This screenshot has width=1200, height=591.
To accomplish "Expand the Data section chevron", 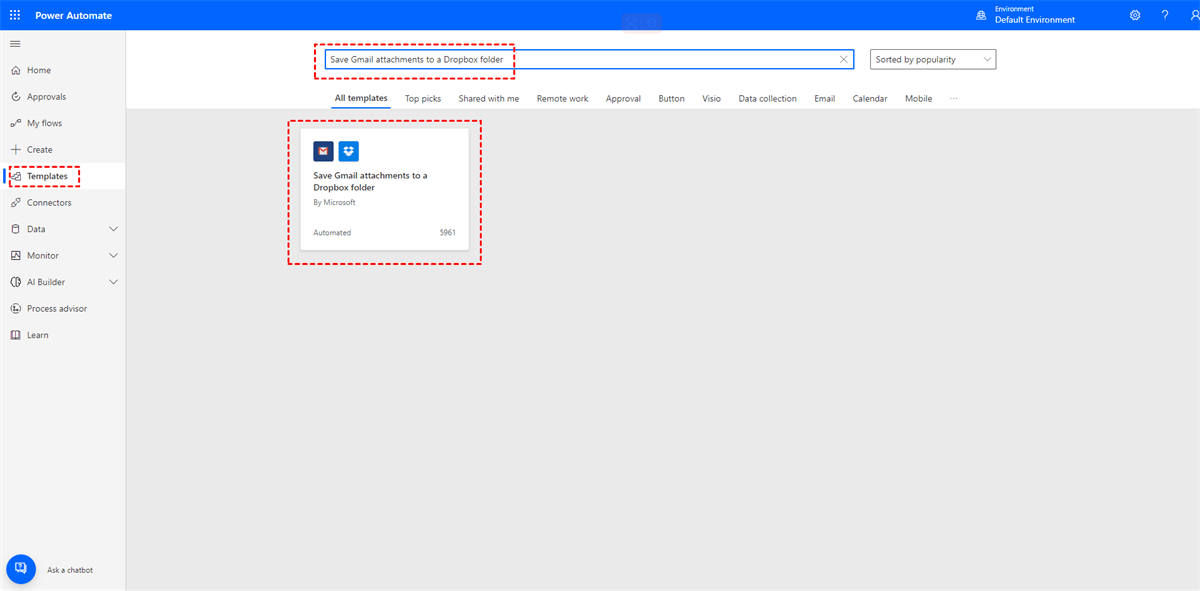I will (113, 229).
